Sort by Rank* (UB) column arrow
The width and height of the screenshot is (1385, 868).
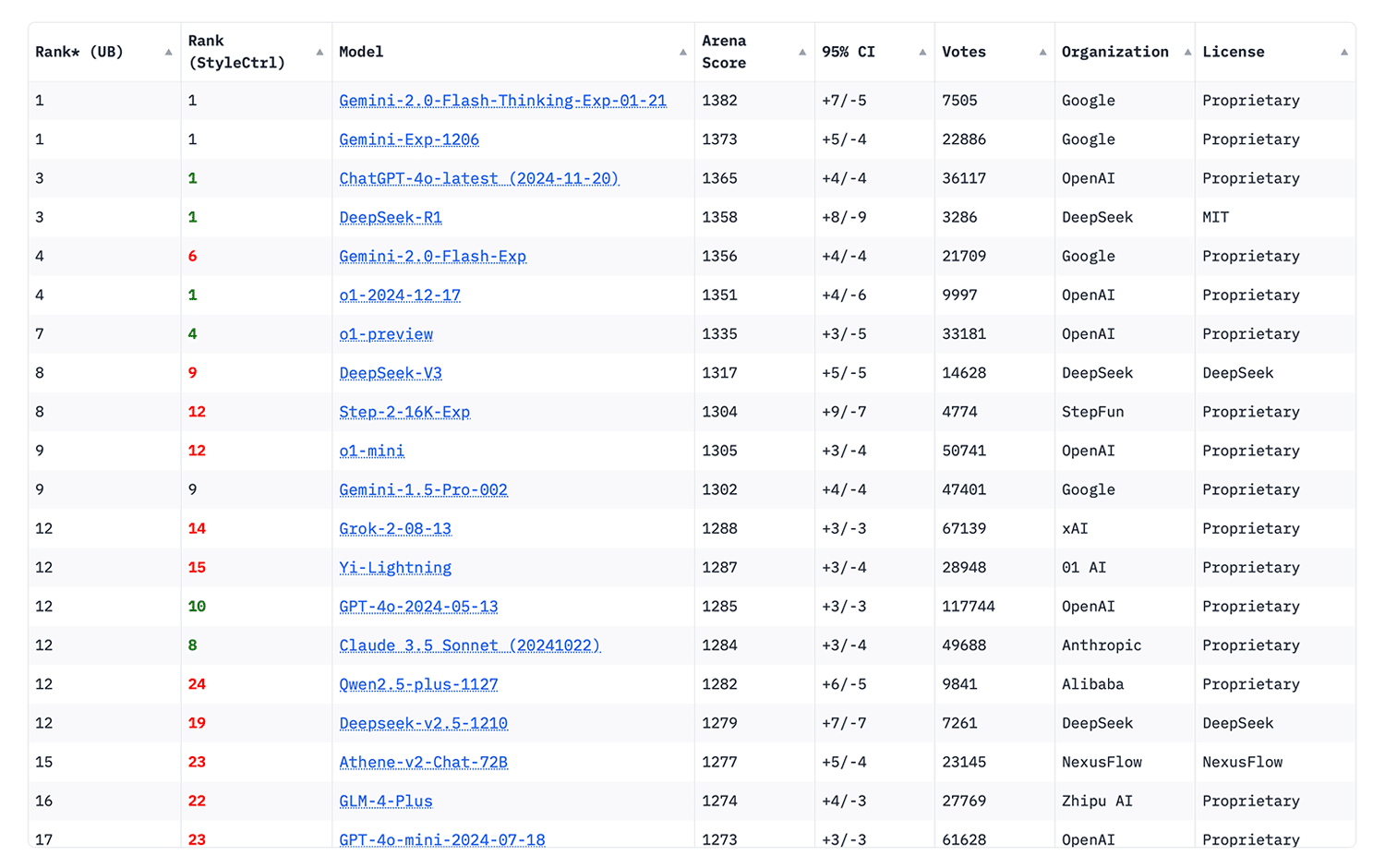[168, 53]
